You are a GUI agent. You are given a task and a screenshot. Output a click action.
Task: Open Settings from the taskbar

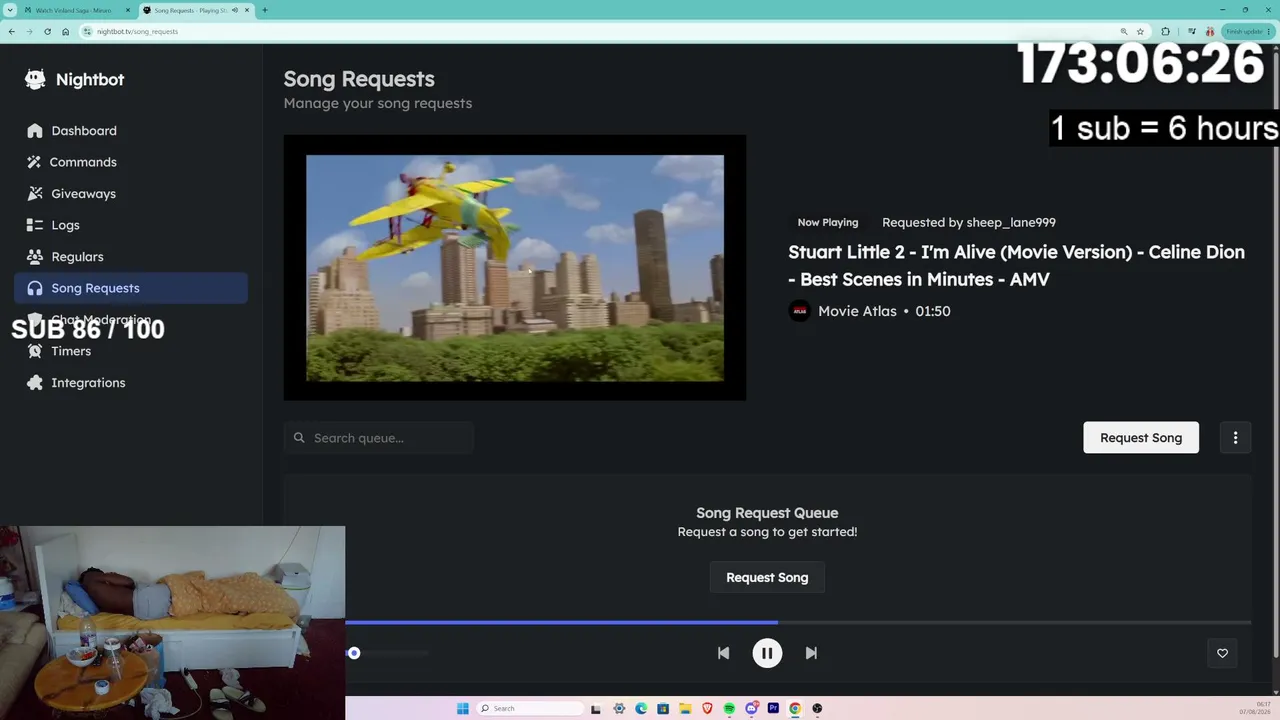(x=619, y=708)
